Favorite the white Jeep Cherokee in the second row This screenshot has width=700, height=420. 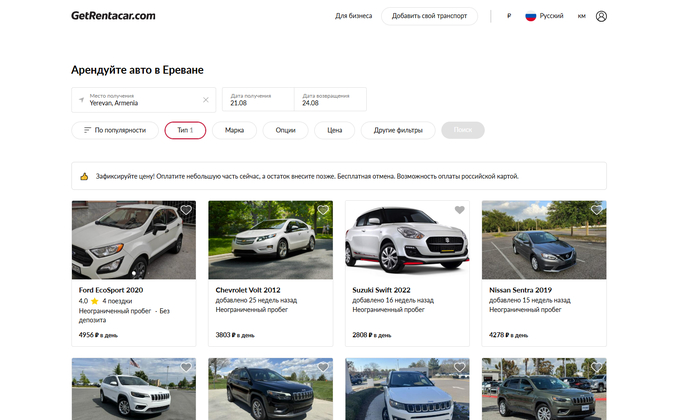click(x=186, y=367)
